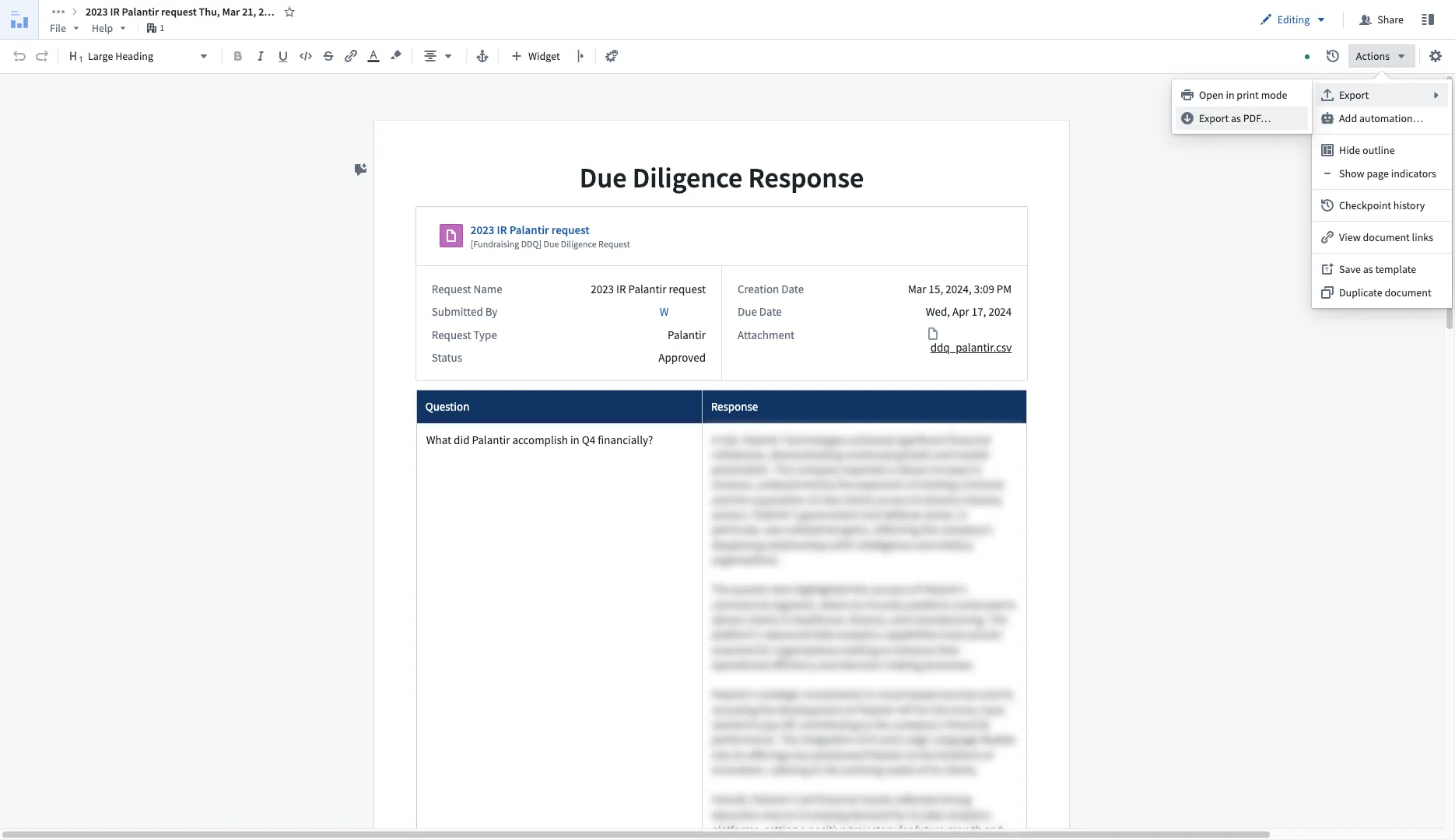Click the comment icon beside the heading
Viewport: 1455px width, 840px height.
[360, 170]
